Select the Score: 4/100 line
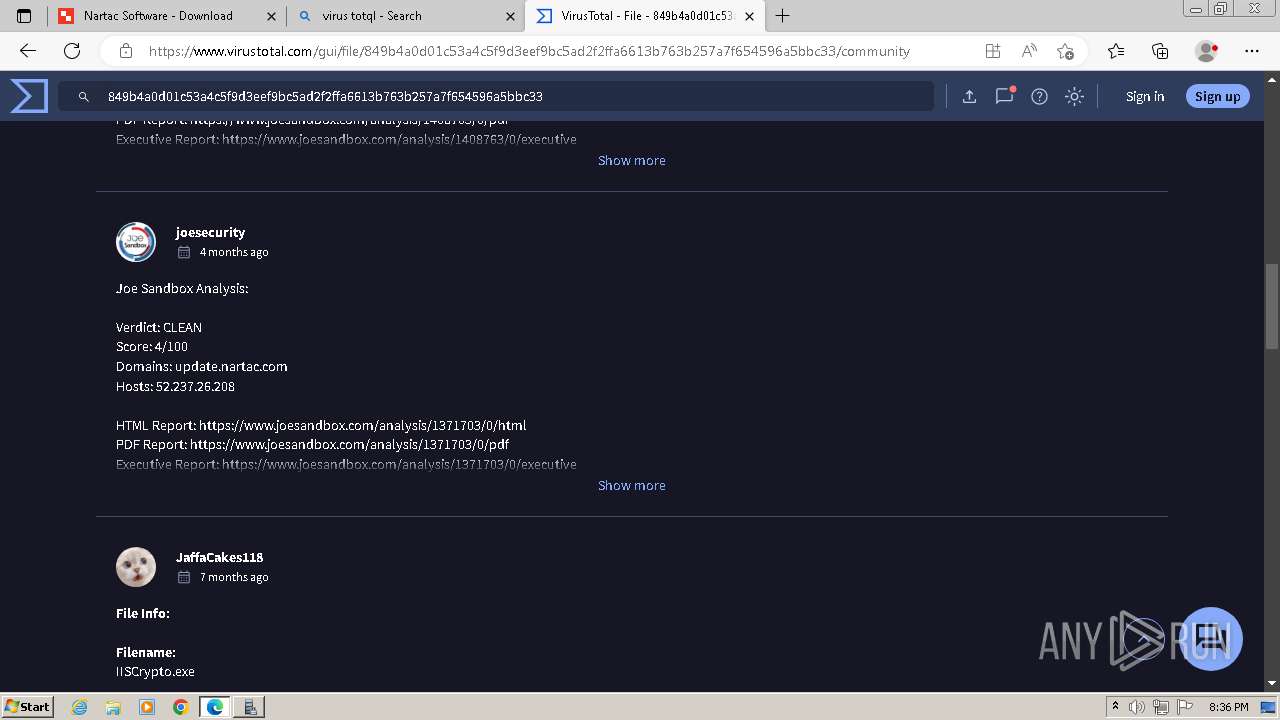 tap(152, 346)
